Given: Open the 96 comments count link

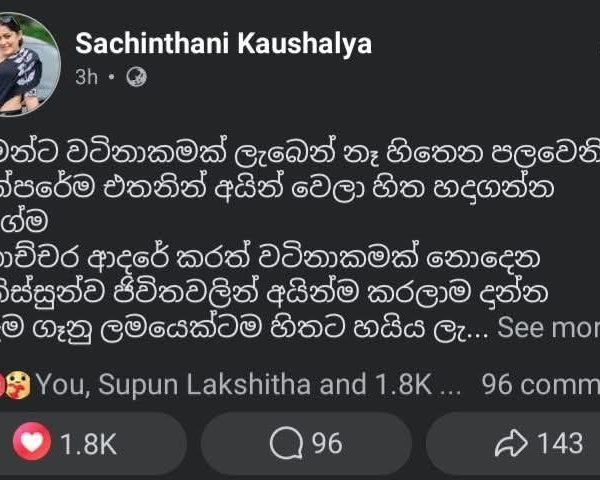Looking at the screenshot, I should coord(540,385).
